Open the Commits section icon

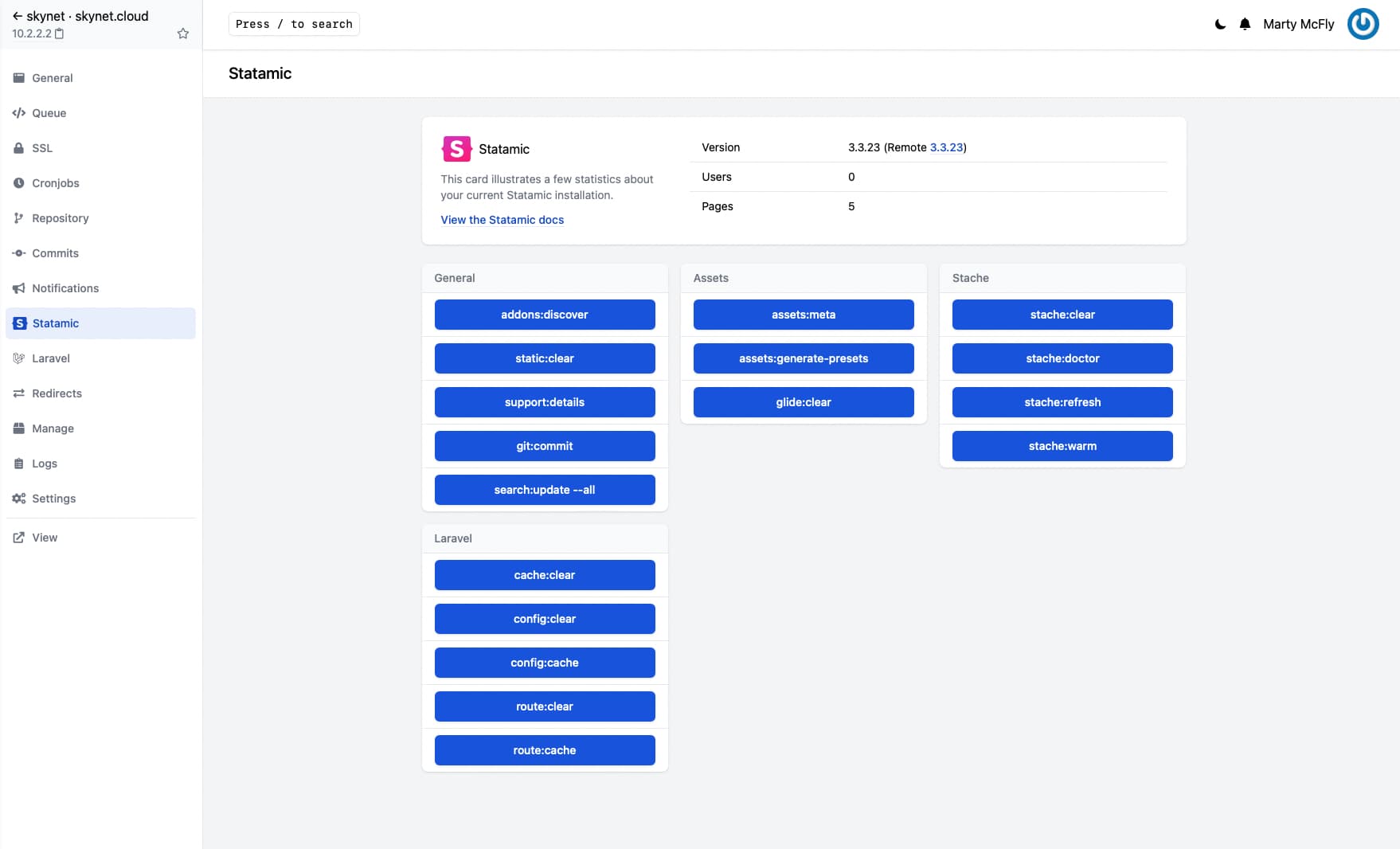[19, 253]
